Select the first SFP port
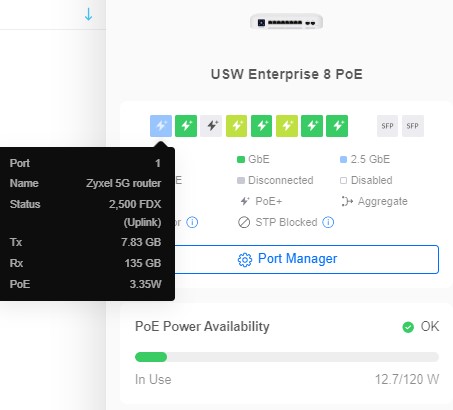This screenshot has width=453, height=410. (387, 126)
